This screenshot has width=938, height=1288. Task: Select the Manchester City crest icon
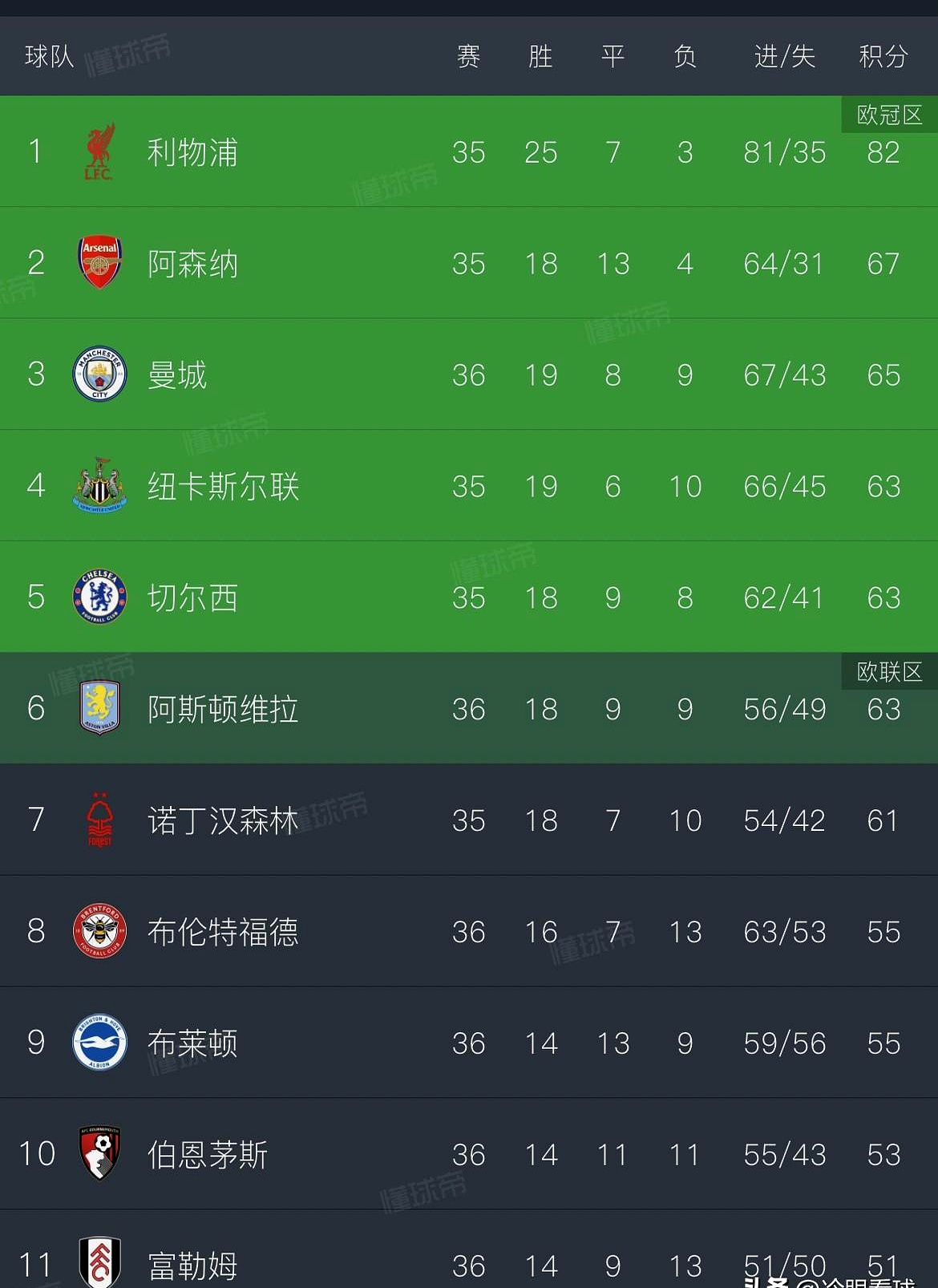(99, 374)
